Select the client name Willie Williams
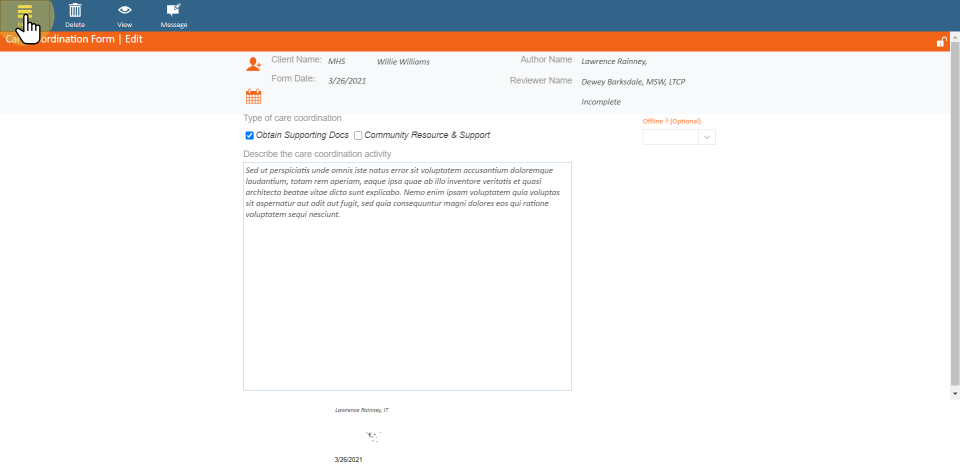 403,62
